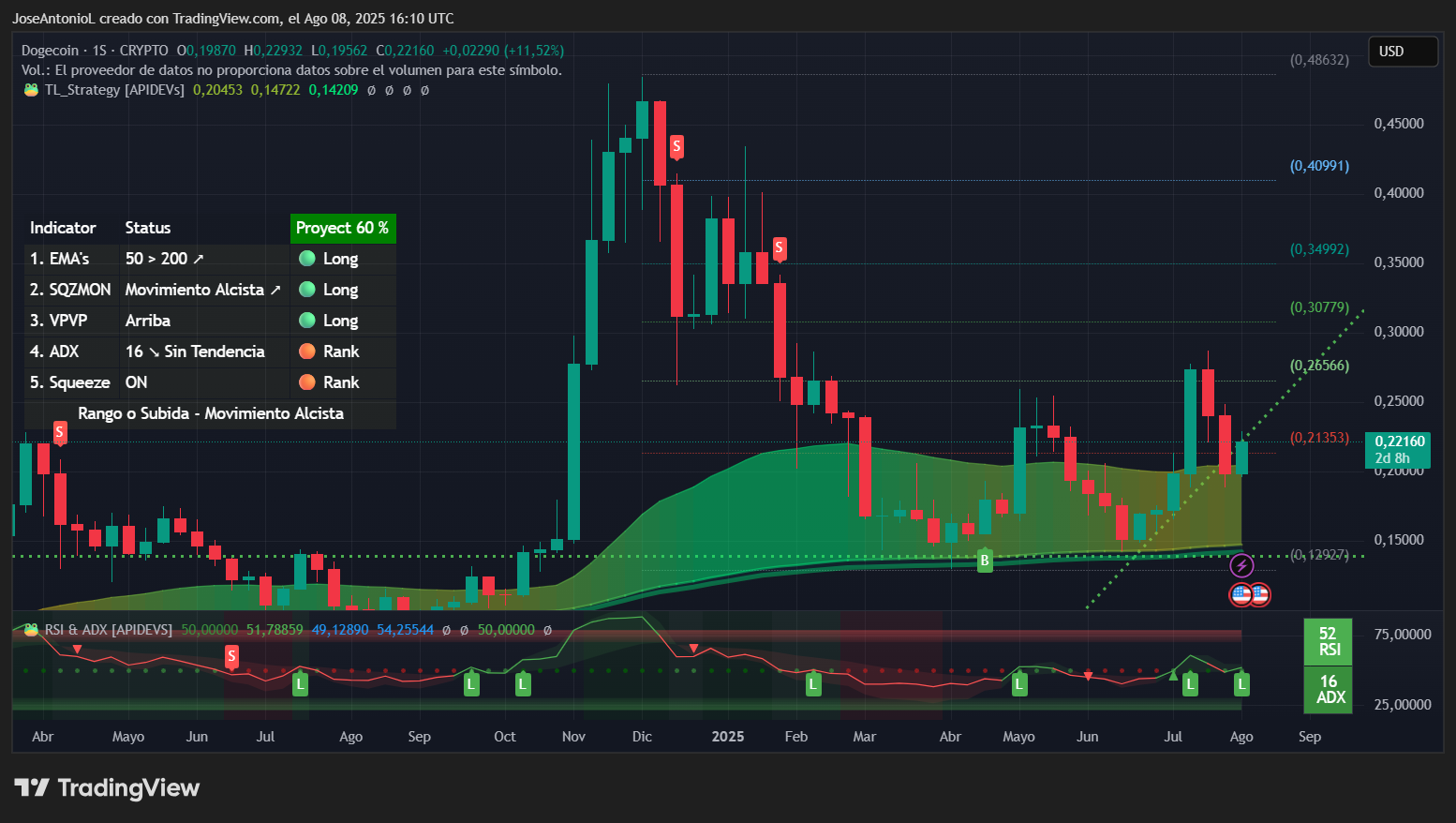Click the orange Rank dot in ADX row
Screen dimensions: 1456x823
tap(306, 352)
